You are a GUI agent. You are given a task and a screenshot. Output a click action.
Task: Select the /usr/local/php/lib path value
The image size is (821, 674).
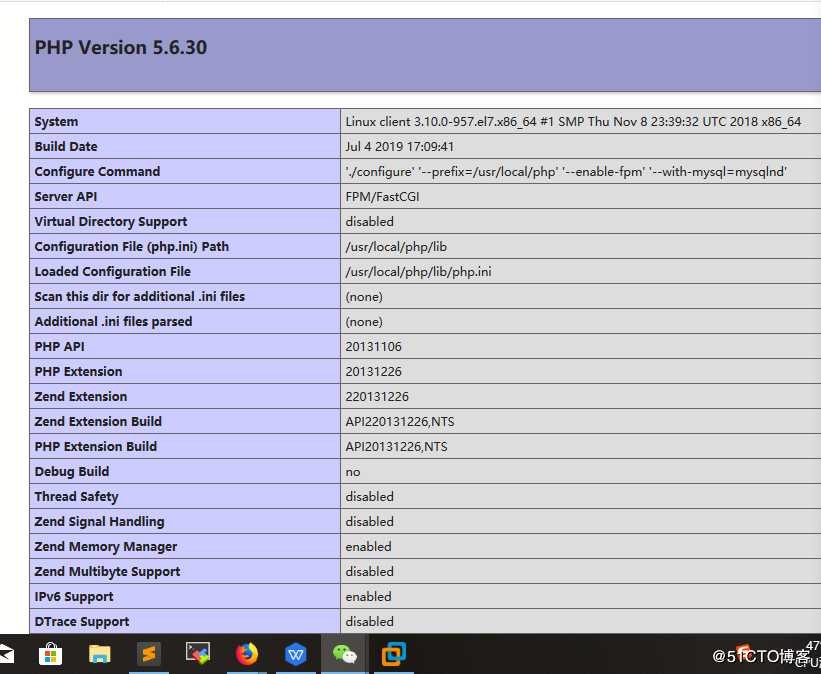coord(396,247)
